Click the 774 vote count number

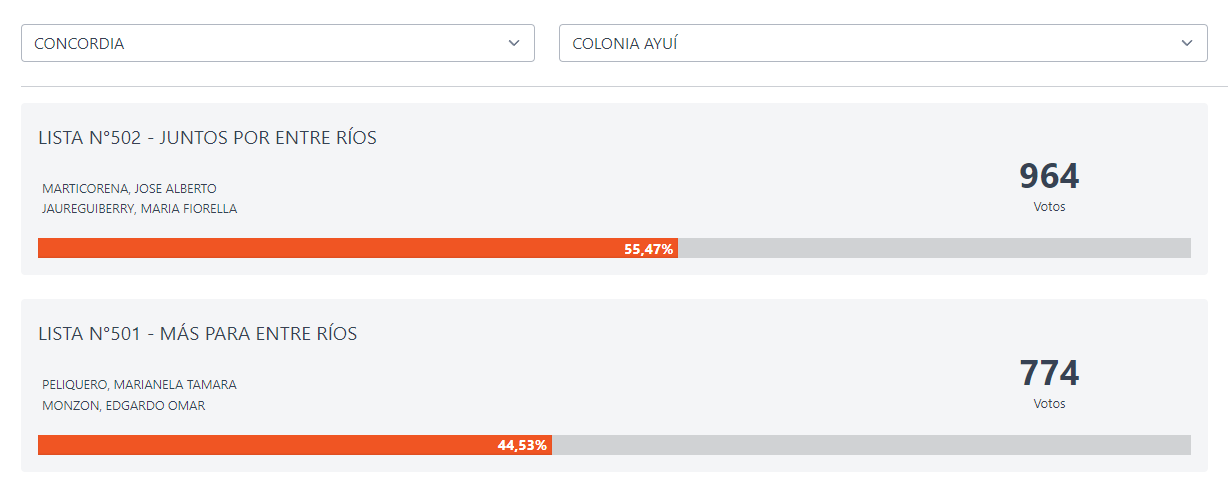click(x=1049, y=373)
